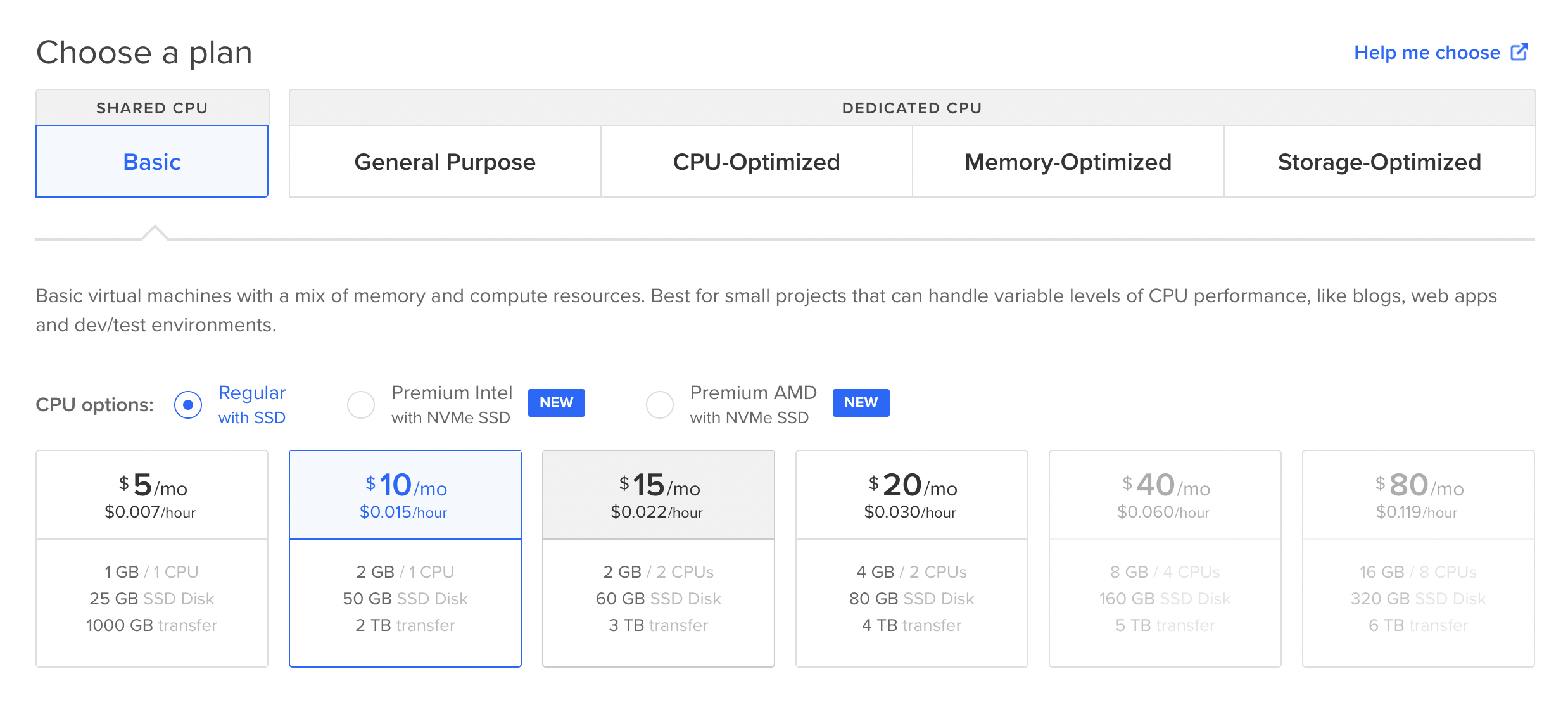Click NEW badge next to Premium AMD

pos(861,403)
